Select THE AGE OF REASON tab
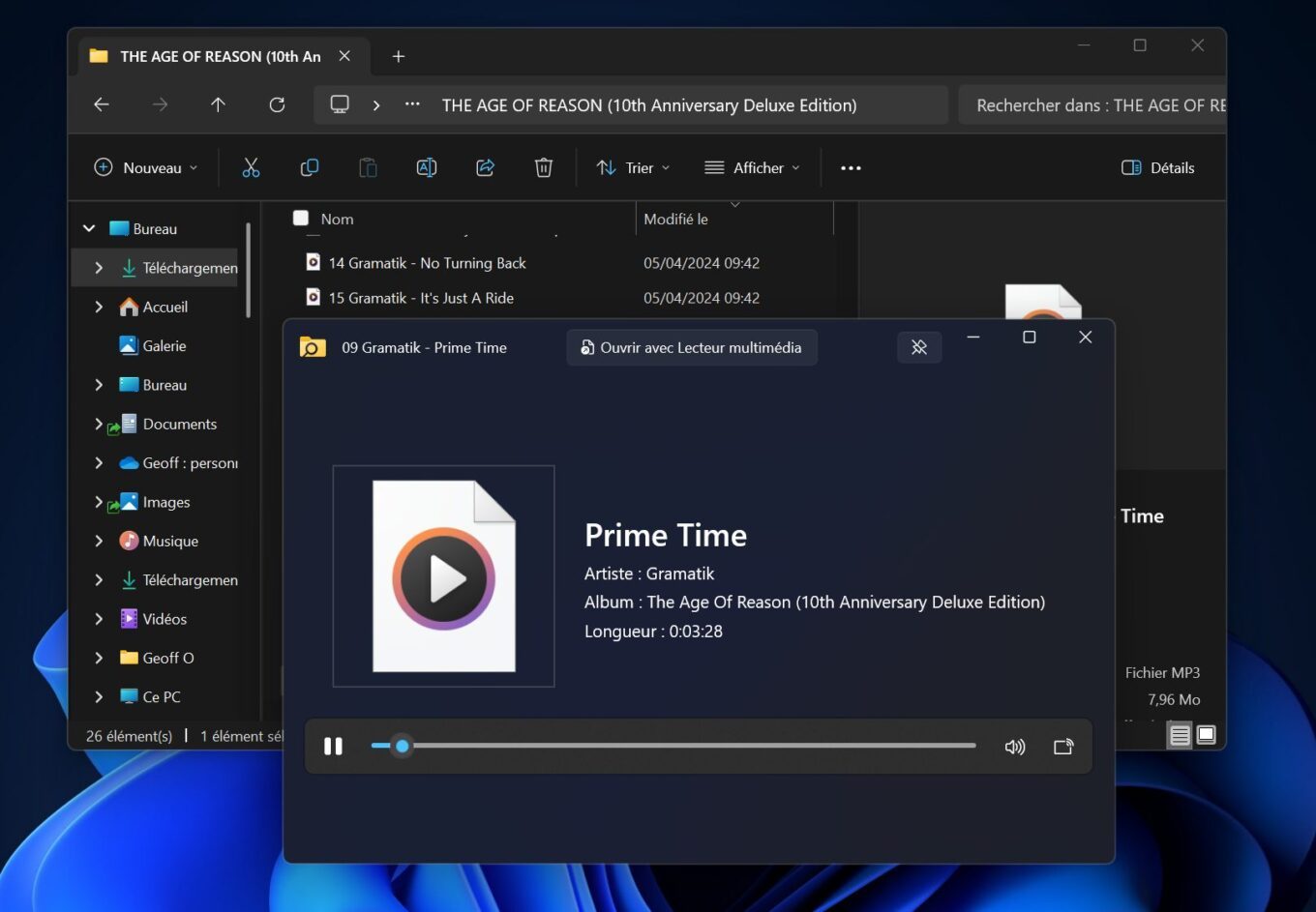Image resolution: width=1316 pixels, height=912 pixels. click(x=223, y=56)
